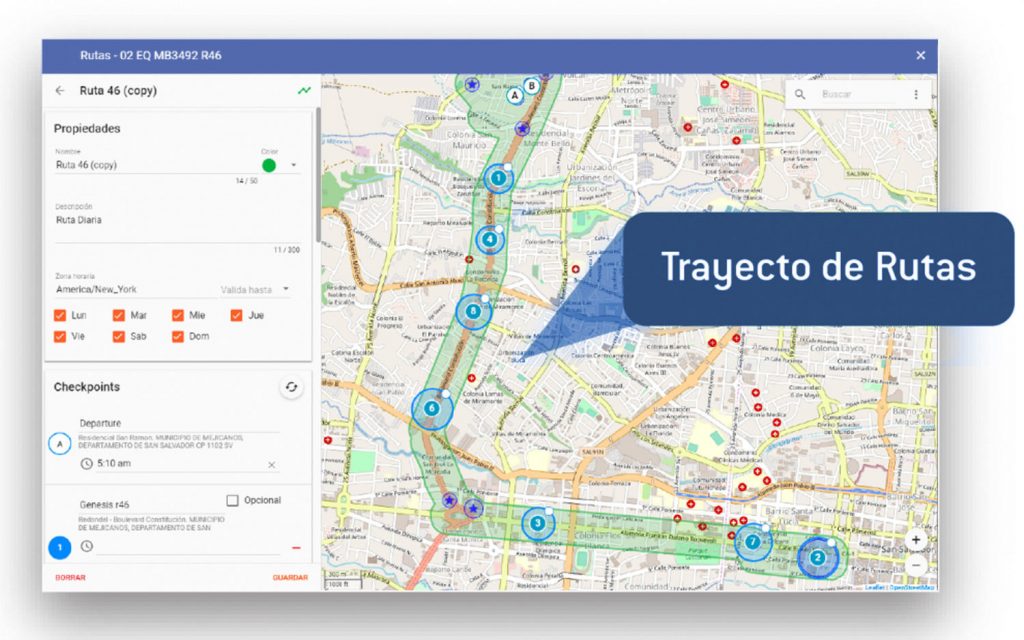1024x640 pixels.
Task: Disable the Jue day checkbox
Action: click(237, 315)
